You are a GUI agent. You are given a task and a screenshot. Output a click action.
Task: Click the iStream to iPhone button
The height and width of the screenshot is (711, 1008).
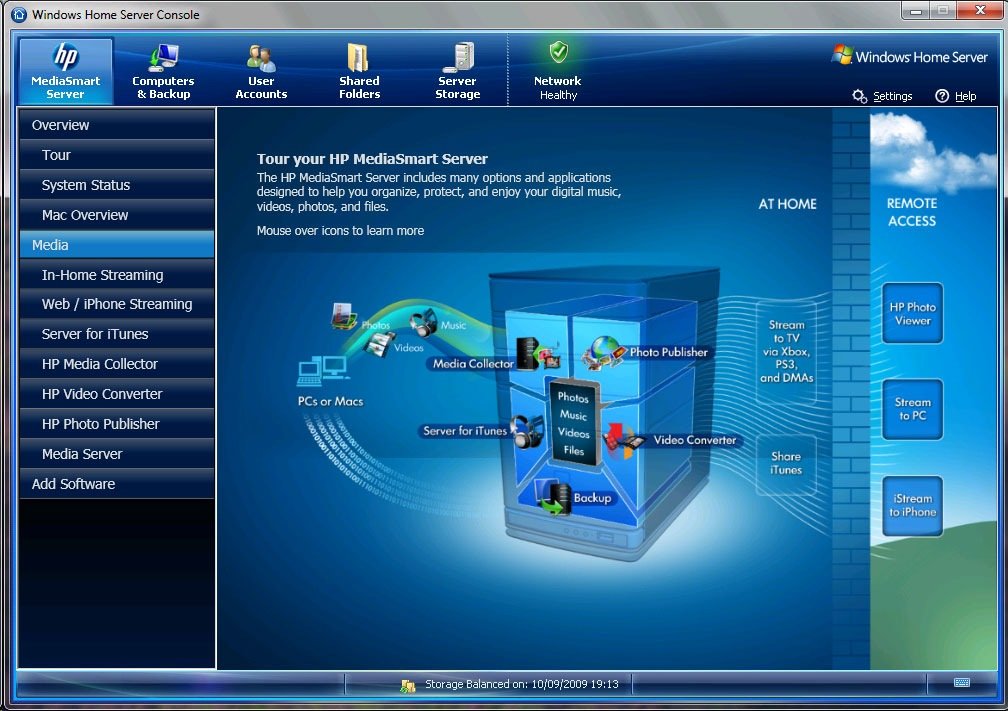(912, 505)
